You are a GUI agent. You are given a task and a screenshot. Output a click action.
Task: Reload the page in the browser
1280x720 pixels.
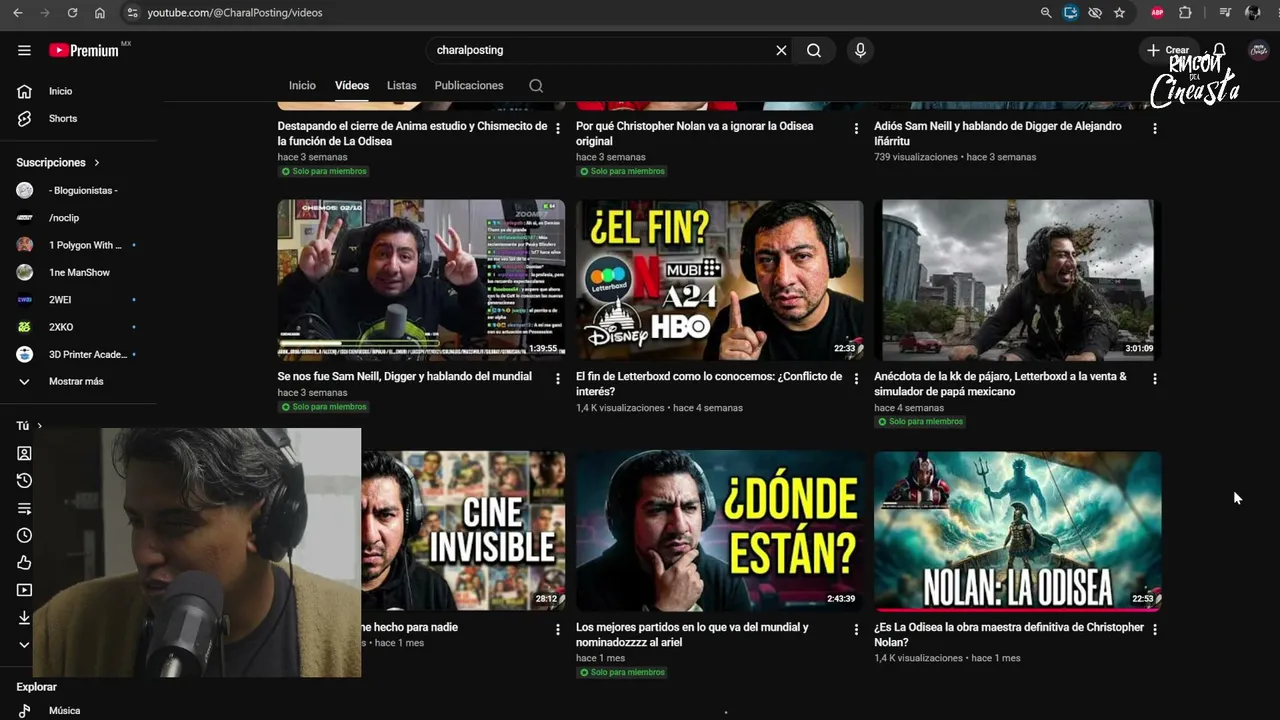point(72,13)
